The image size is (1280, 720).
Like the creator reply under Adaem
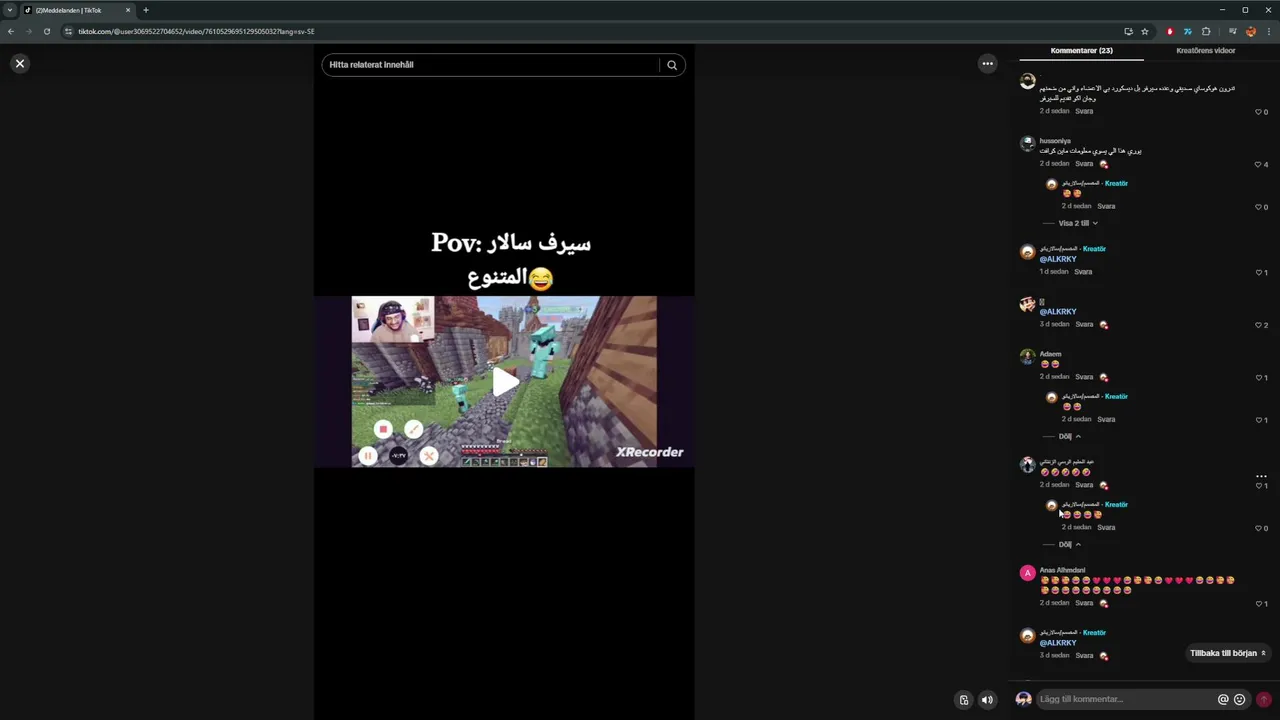[x=1258, y=420]
